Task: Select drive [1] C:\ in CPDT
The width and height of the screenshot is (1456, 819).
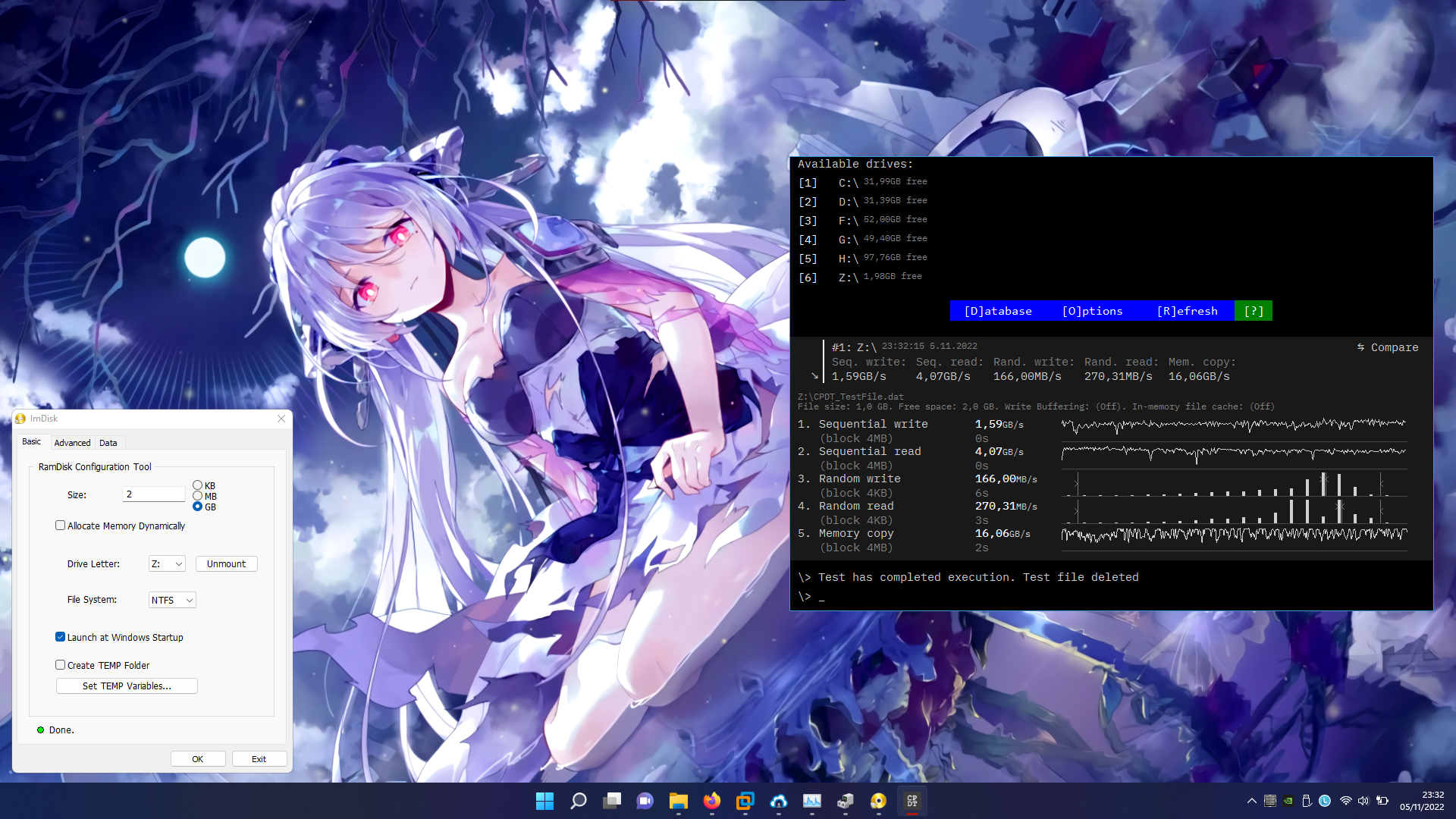Action: click(862, 183)
